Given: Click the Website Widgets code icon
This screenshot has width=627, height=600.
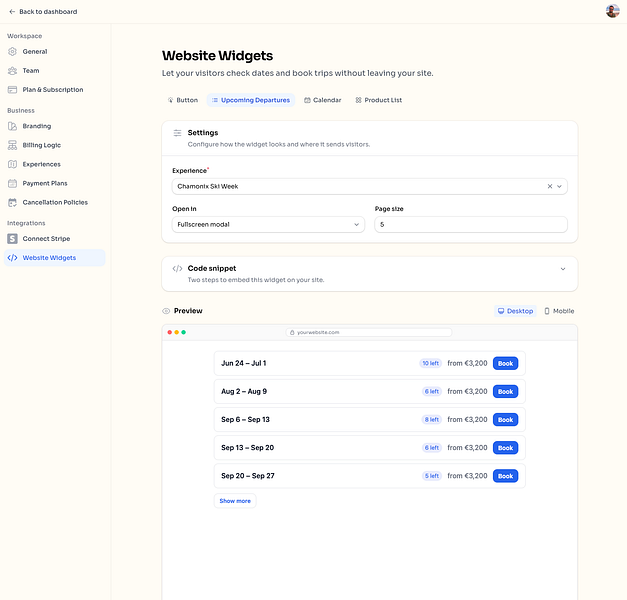Looking at the screenshot, I should [x=12, y=258].
